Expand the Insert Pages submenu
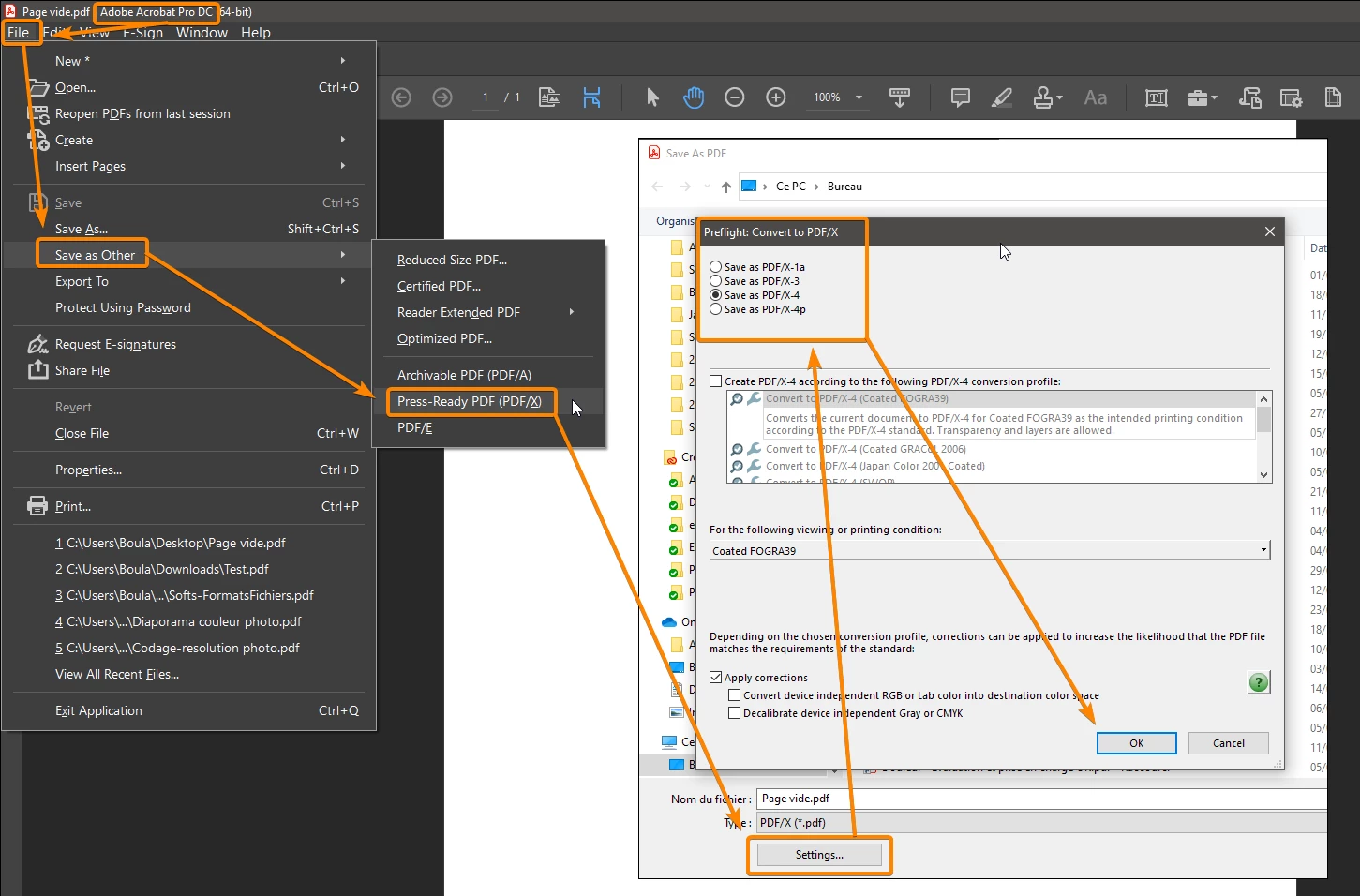 343,166
